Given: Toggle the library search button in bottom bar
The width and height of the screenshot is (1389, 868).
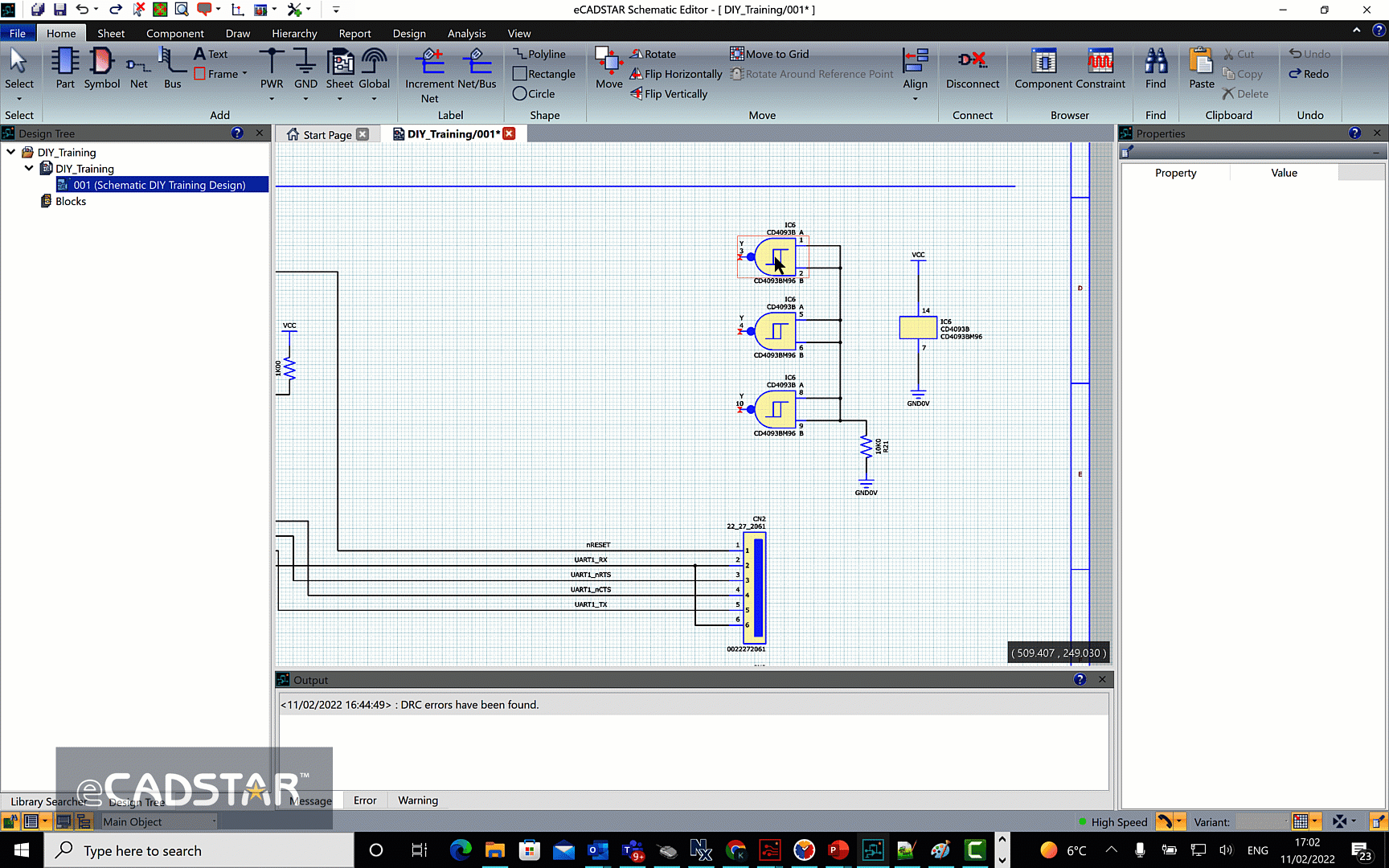Looking at the screenshot, I should (x=10, y=822).
